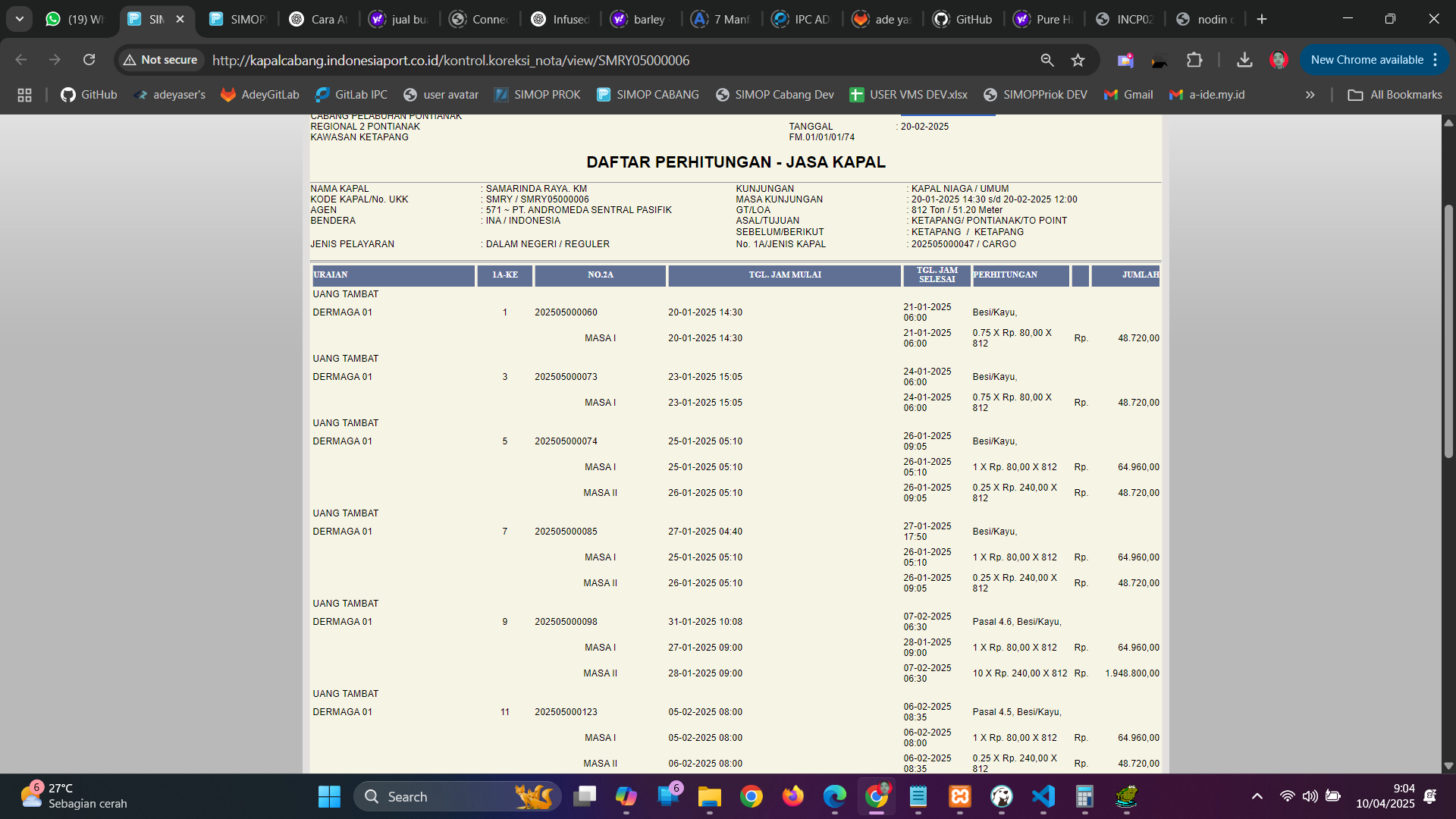Show hidden system tray icons
Viewport: 1456px width, 819px height.
coord(1257,796)
